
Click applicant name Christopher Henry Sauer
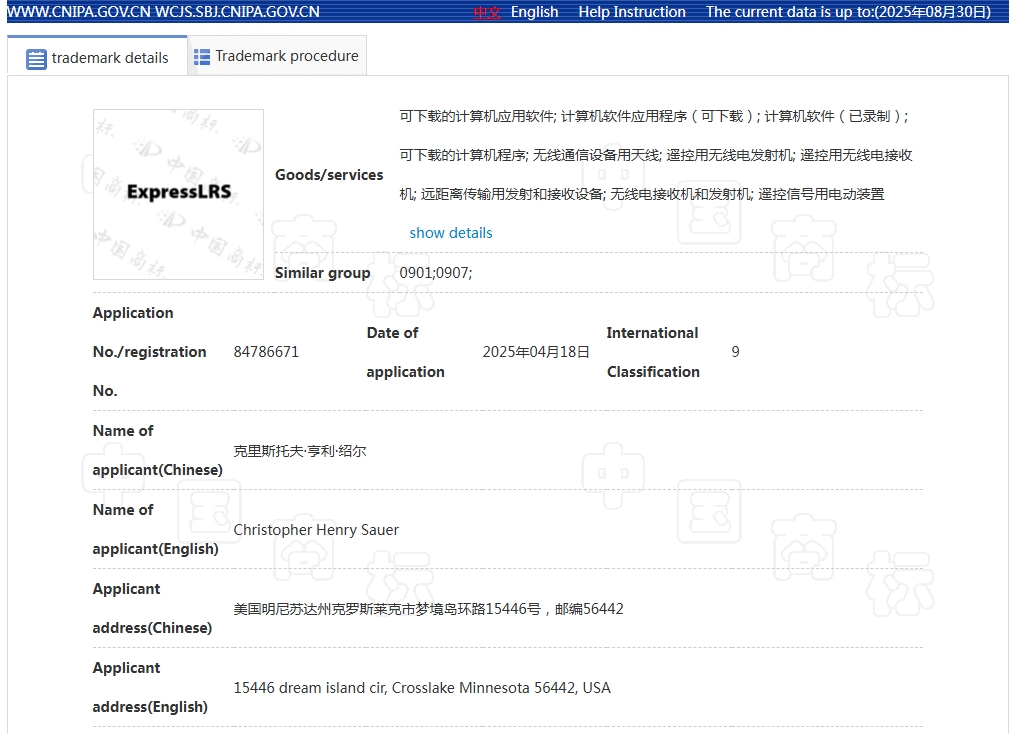coord(316,530)
